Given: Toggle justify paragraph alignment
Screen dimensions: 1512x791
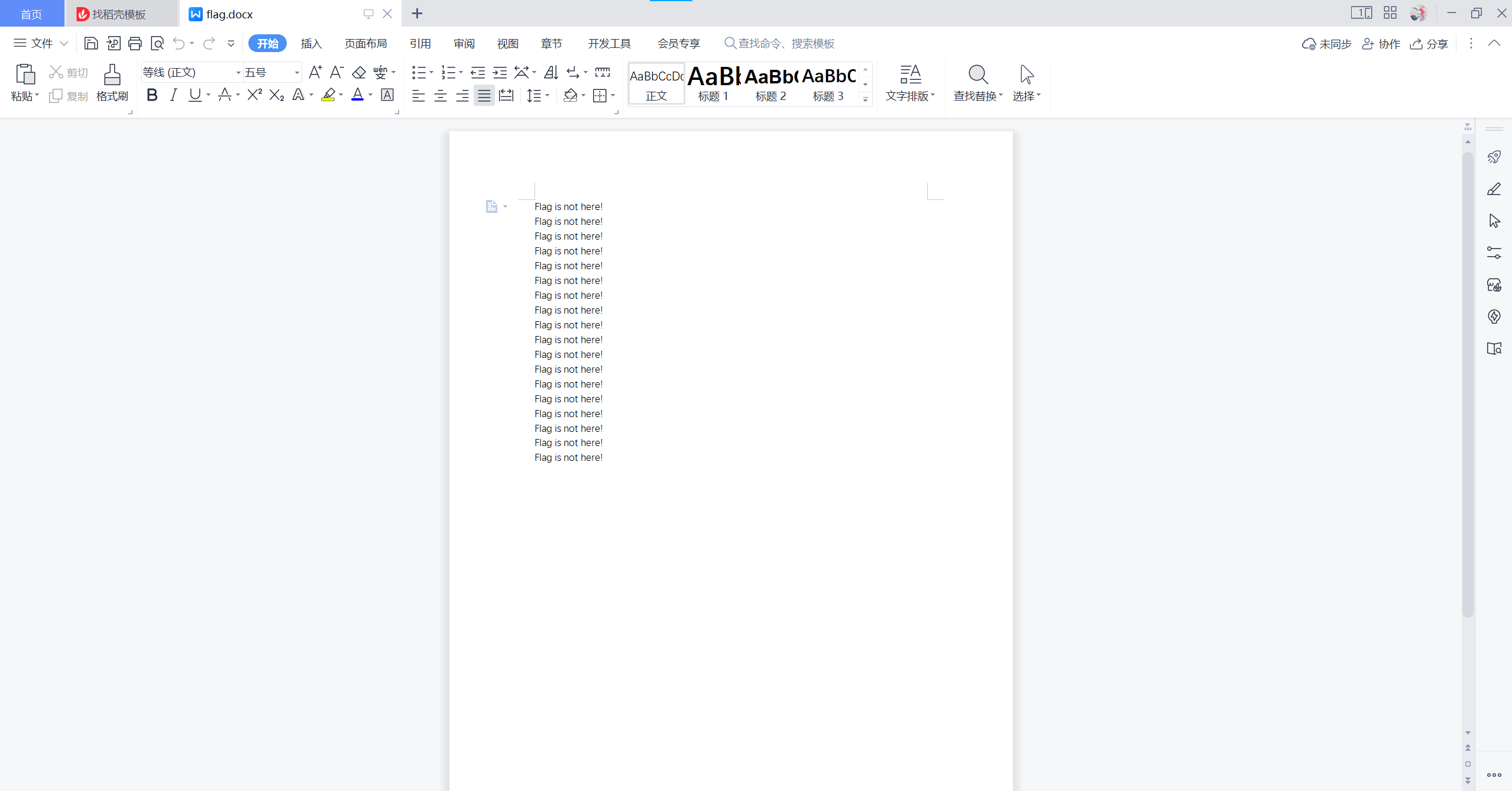Looking at the screenshot, I should click(x=484, y=95).
